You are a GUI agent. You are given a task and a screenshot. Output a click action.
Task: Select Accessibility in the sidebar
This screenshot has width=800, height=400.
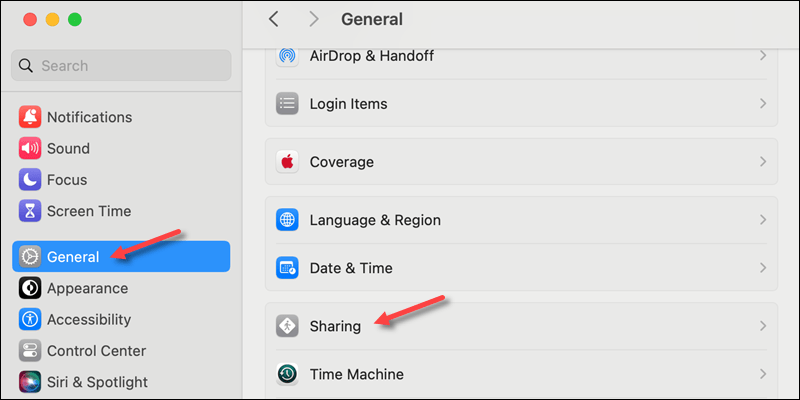[x=121, y=319]
